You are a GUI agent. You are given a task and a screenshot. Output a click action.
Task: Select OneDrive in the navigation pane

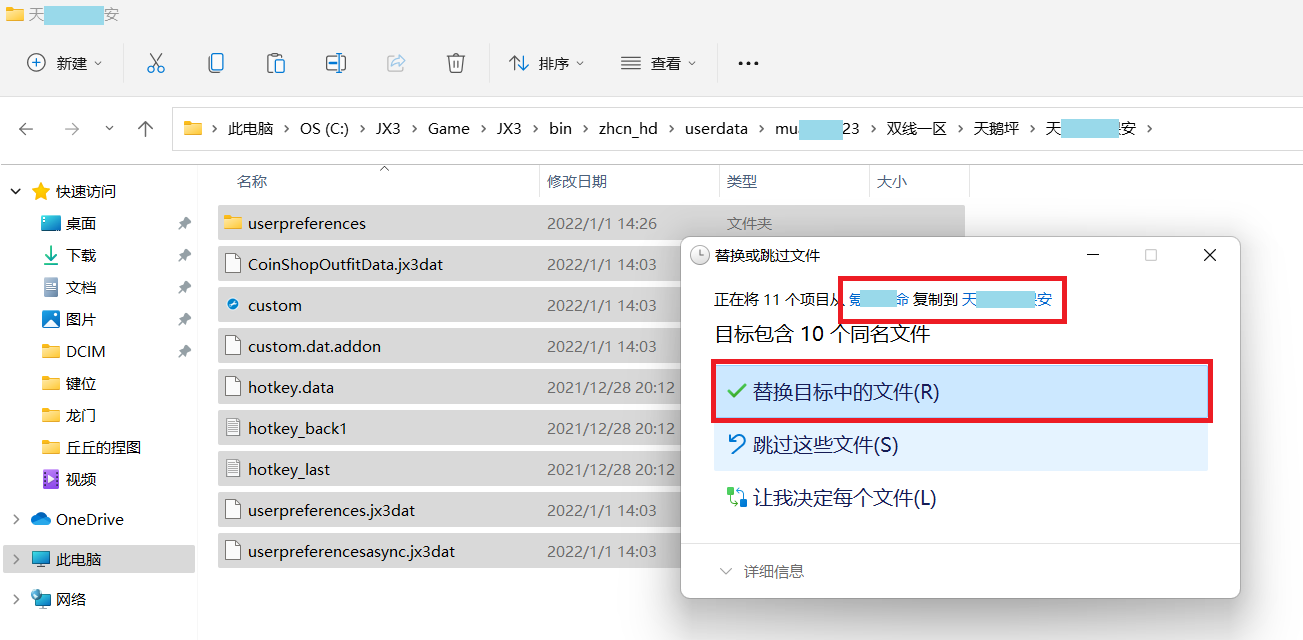[x=90, y=519]
